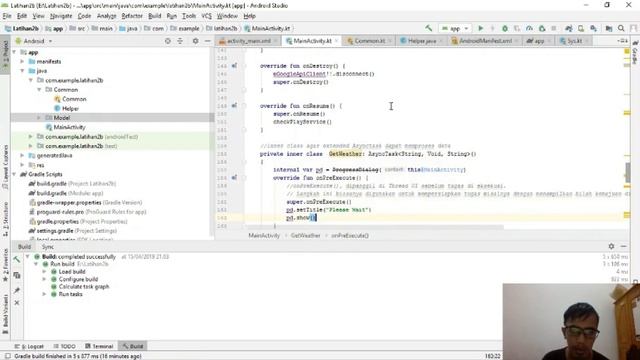Open the Logcat tool window
The image size is (640, 360).
(29, 346)
